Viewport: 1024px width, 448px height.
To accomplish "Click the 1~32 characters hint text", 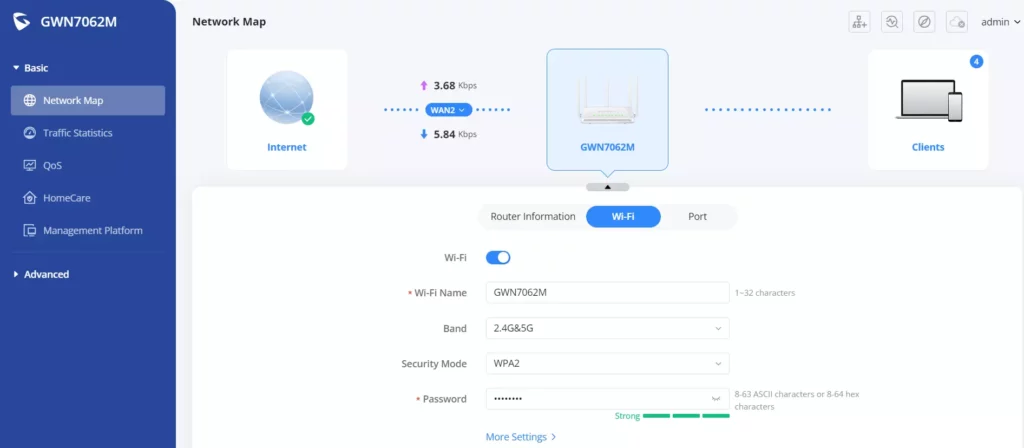I will pos(765,293).
